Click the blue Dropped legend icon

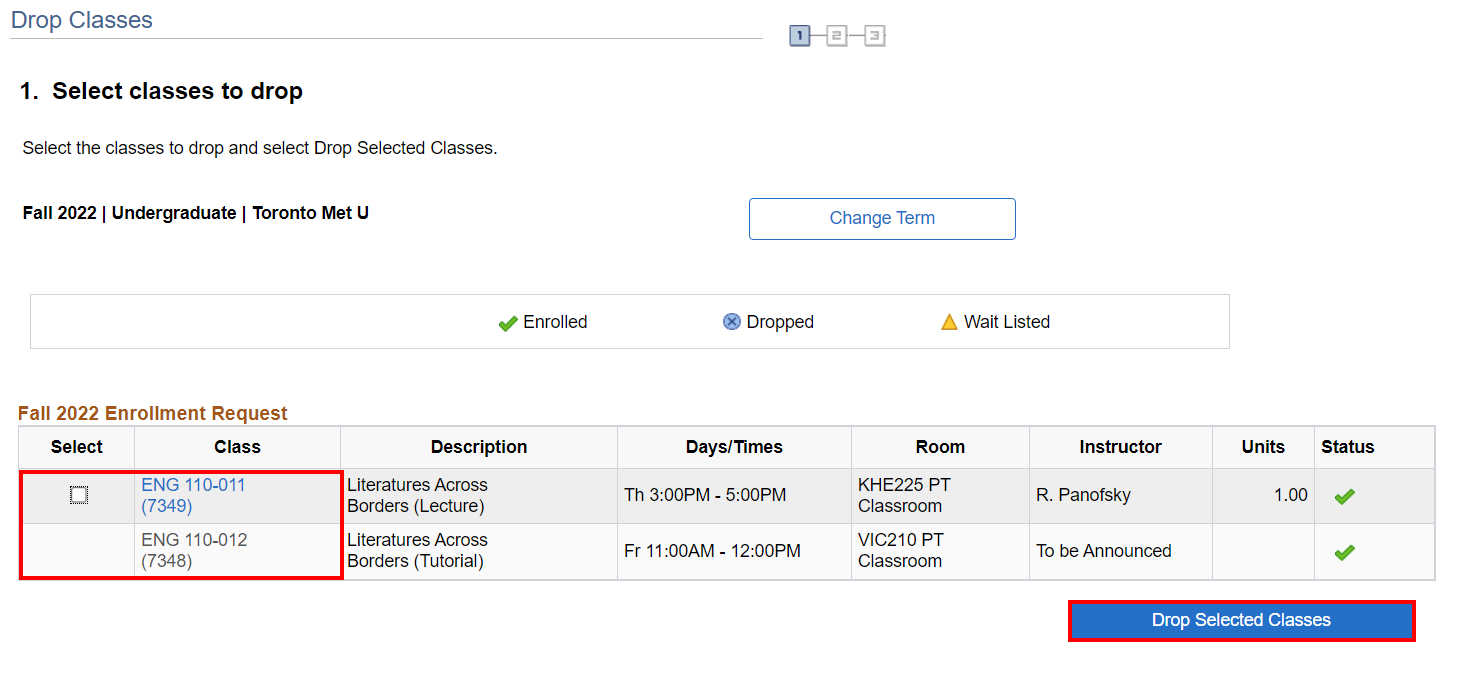[x=732, y=322]
